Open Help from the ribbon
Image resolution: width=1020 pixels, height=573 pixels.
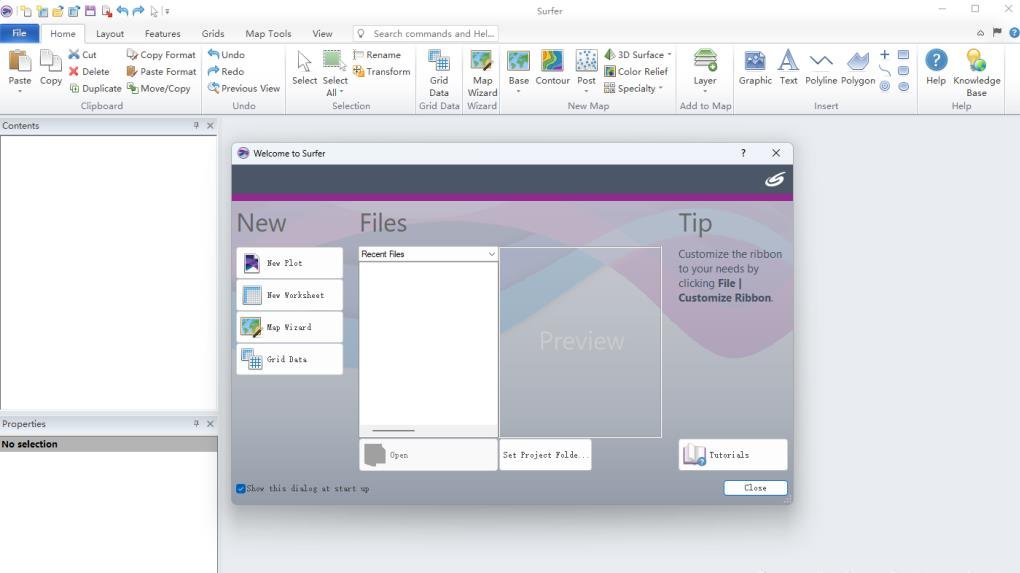935,68
